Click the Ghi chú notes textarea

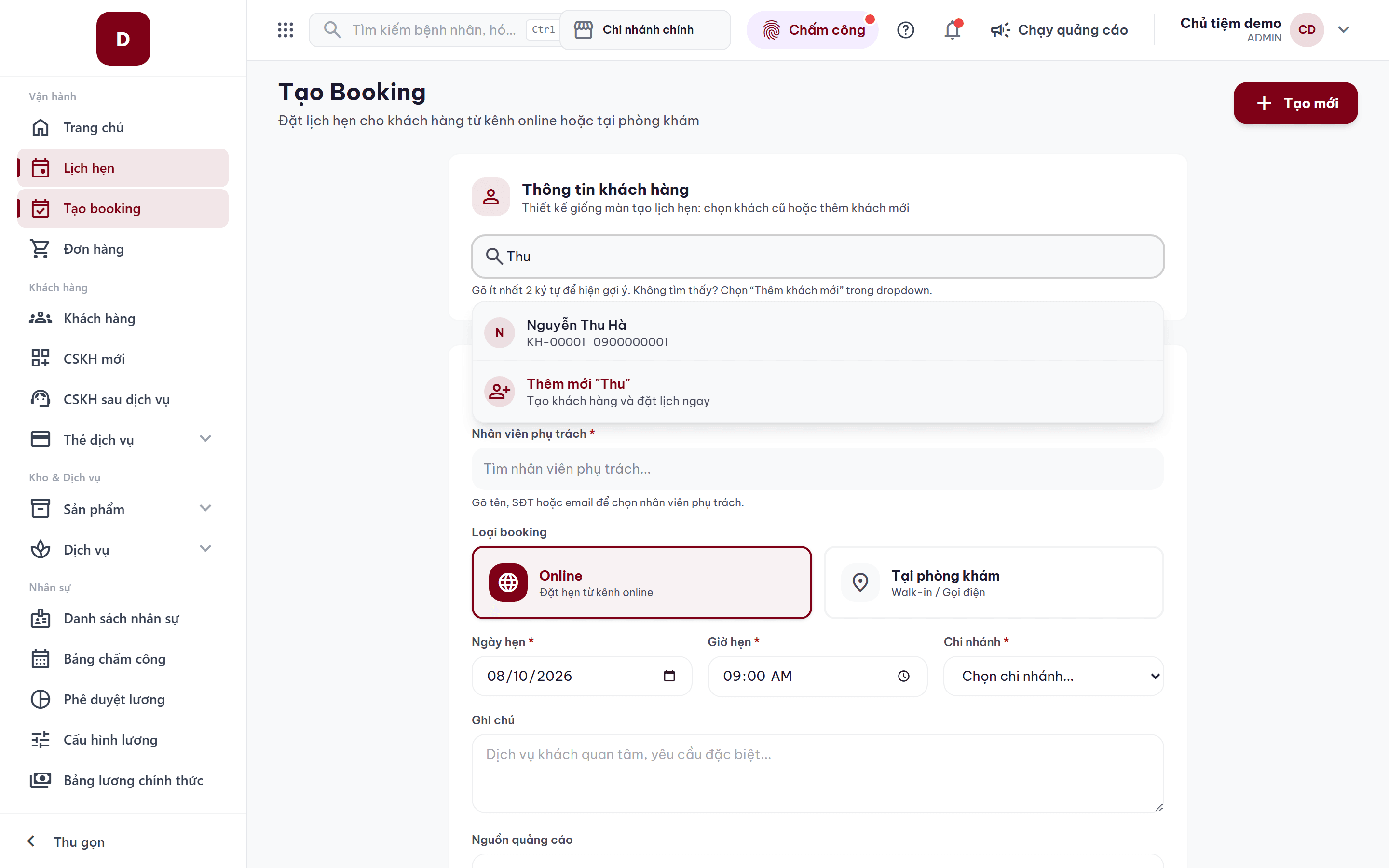[817, 773]
